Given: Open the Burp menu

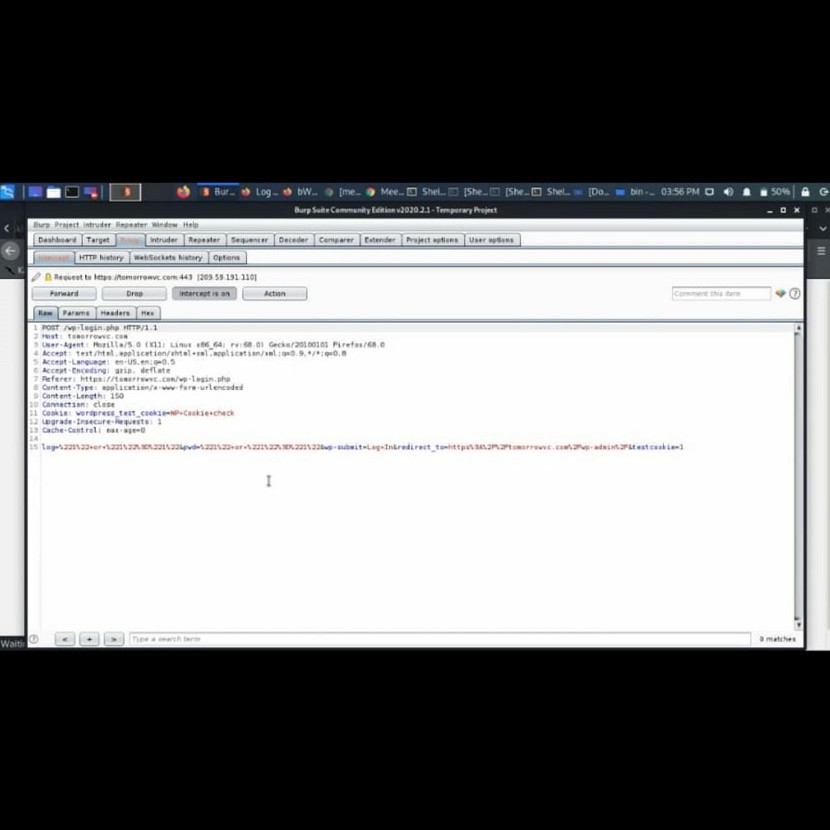Looking at the screenshot, I should 41,224.
